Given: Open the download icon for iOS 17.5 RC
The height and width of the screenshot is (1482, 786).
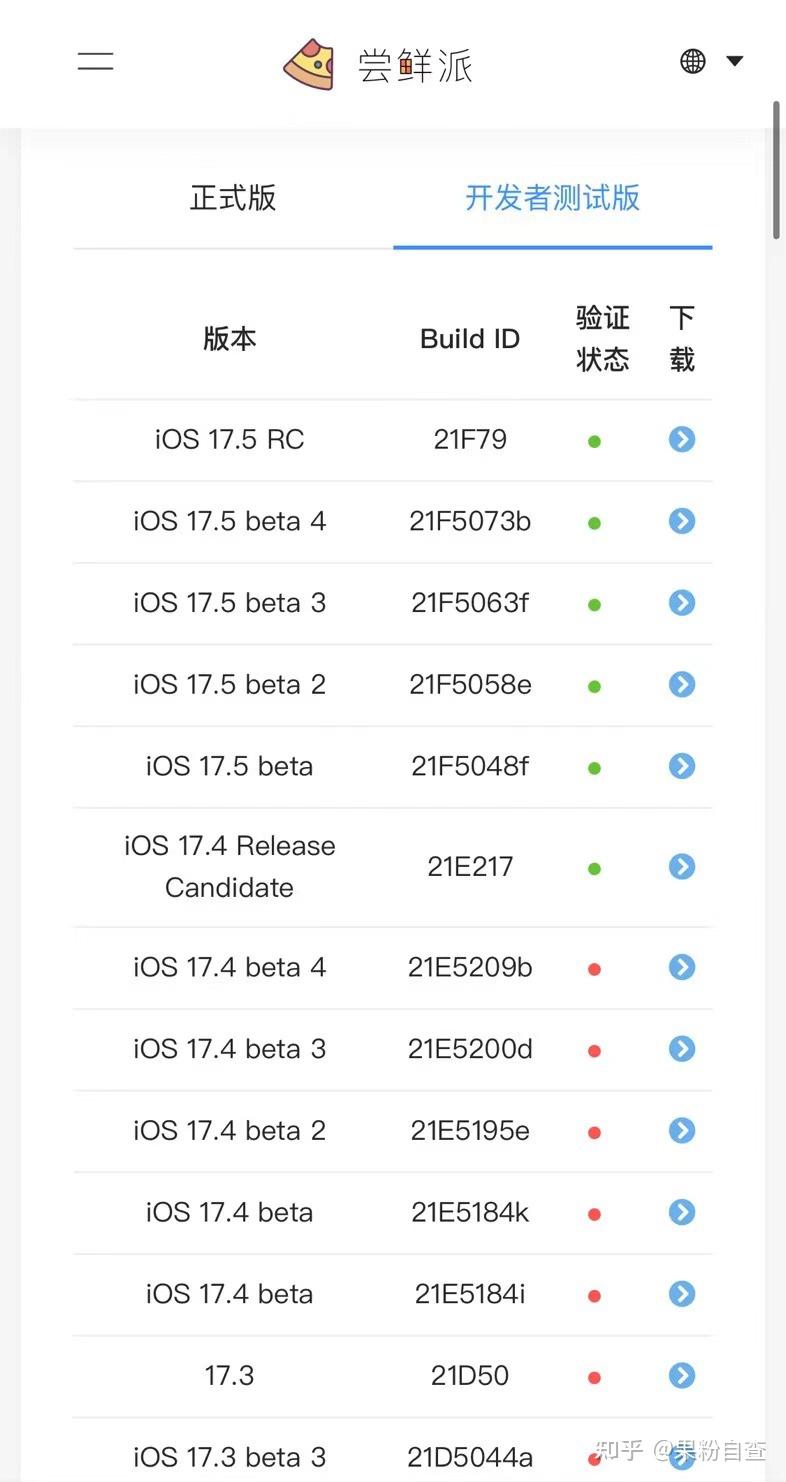Looking at the screenshot, I should (x=681, y=439).
